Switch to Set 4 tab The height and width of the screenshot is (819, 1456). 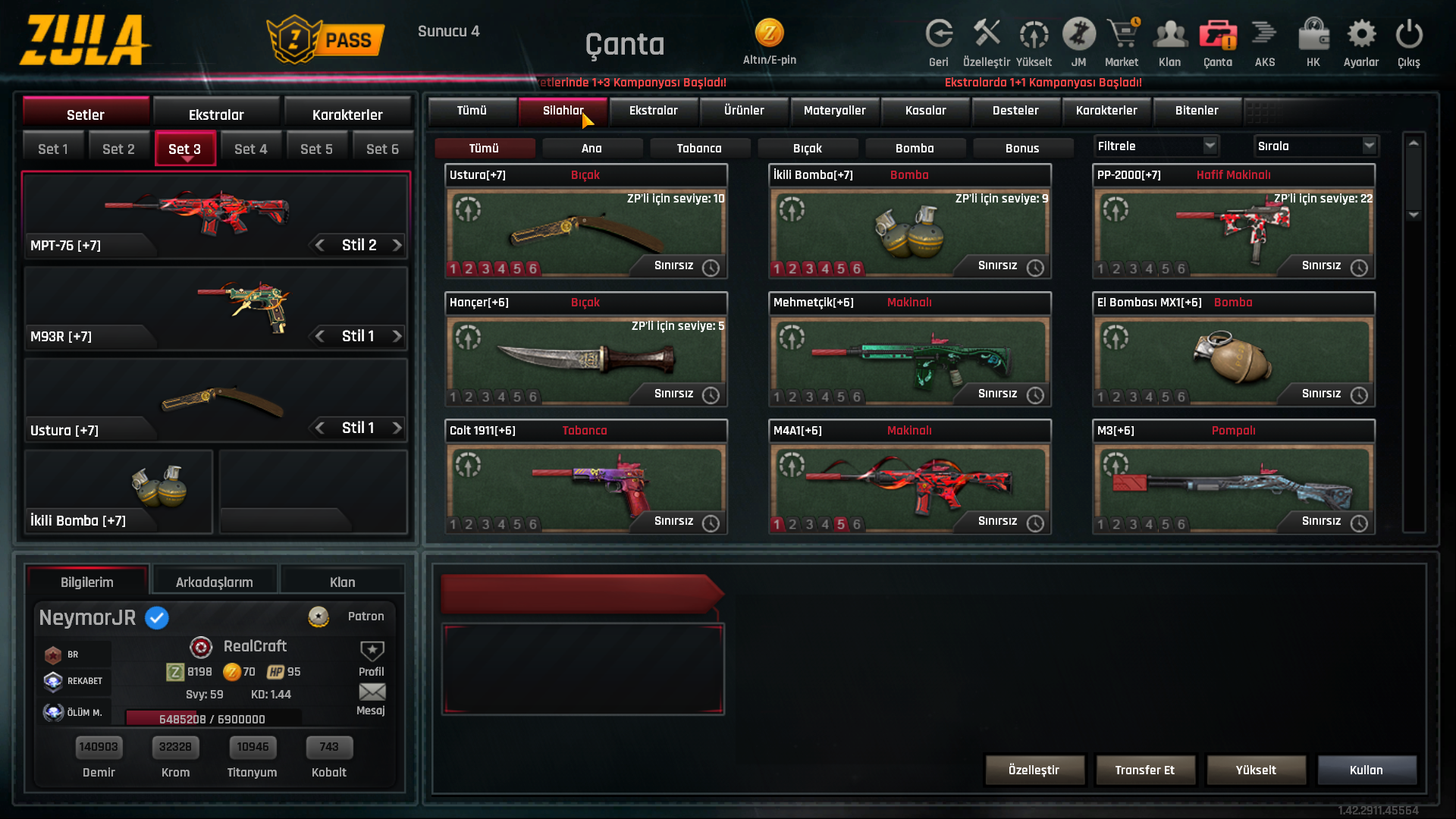point(251,149)
